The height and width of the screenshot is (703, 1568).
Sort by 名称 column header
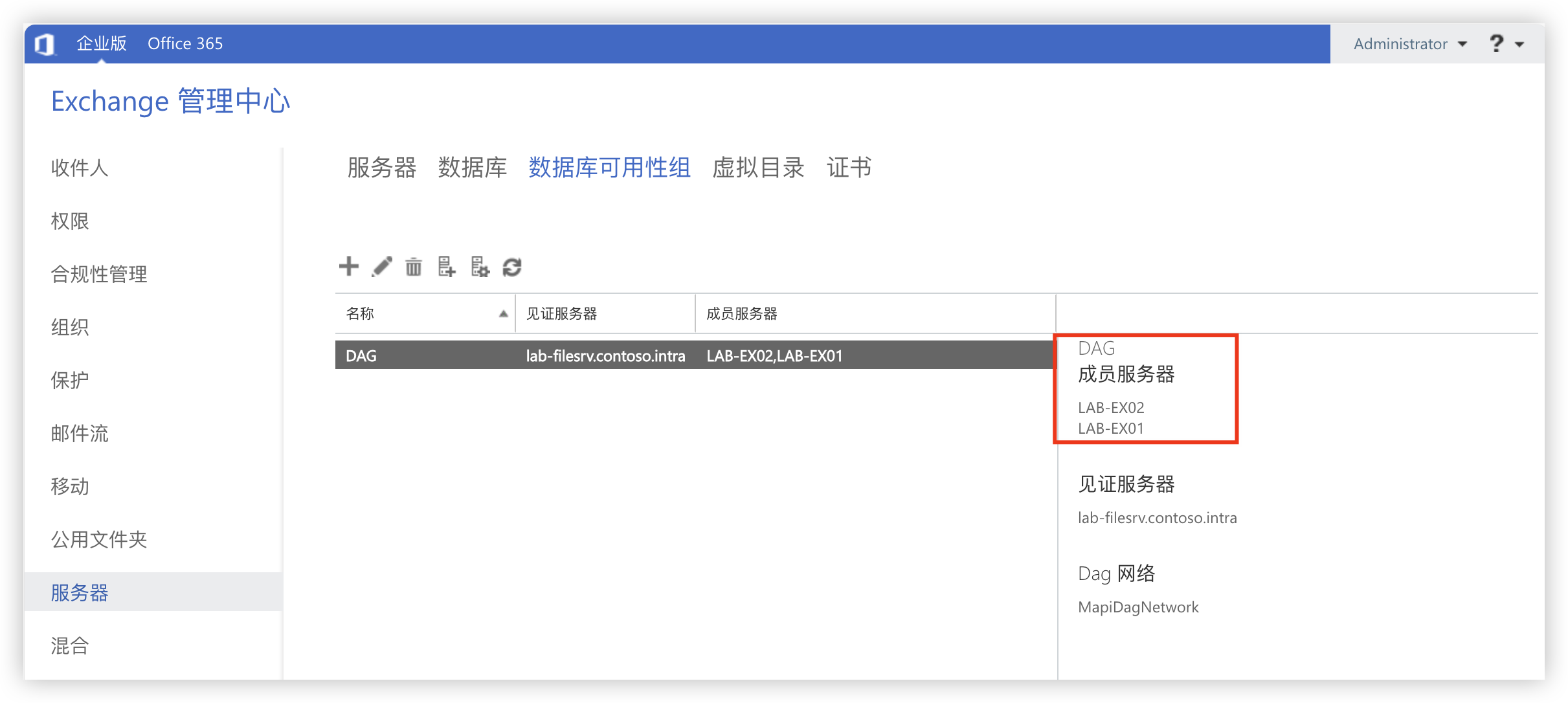(425, 313)
